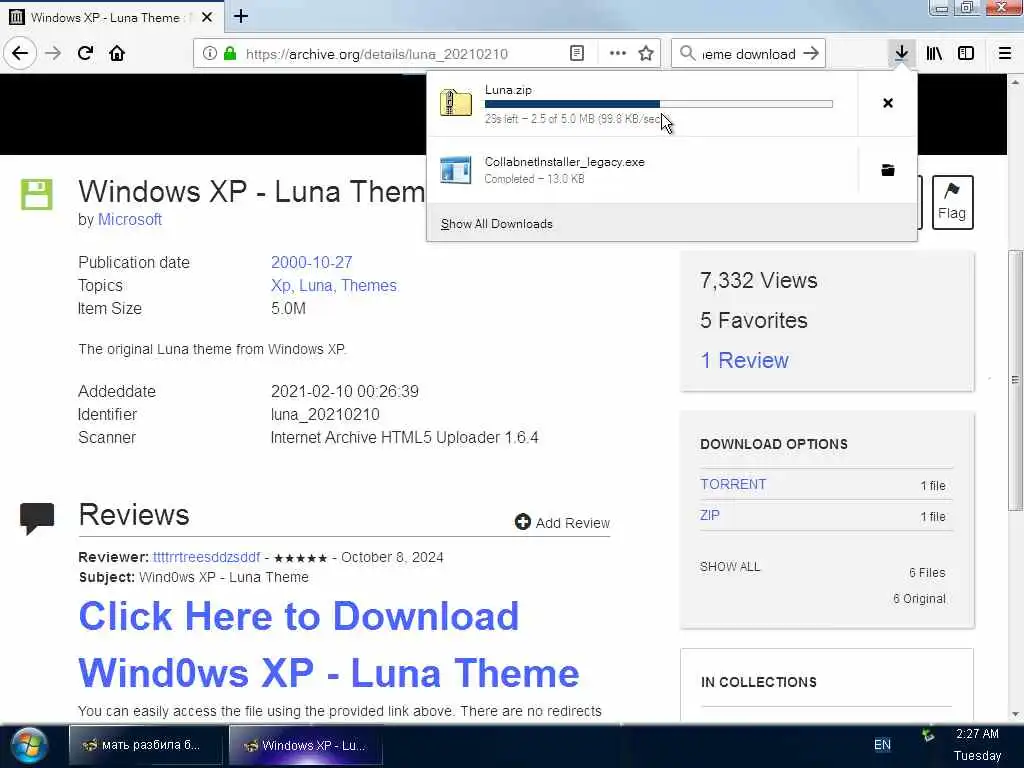
Task: Open the Firefox hamburger menu
Action: point(1005,54)
